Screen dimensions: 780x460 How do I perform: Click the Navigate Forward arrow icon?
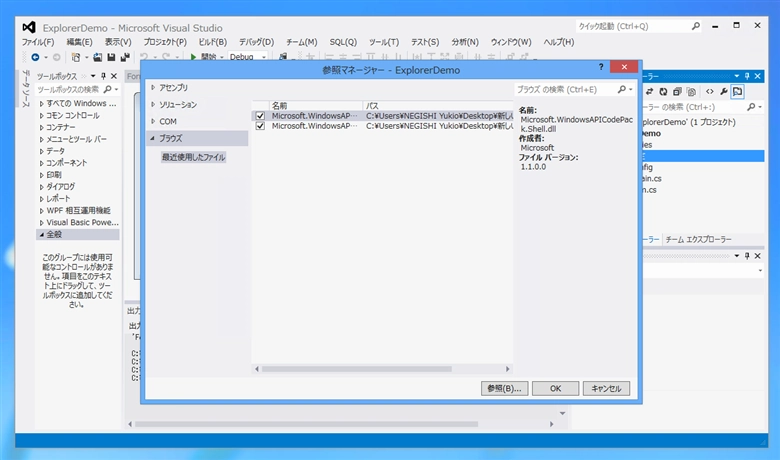coord(56,57)
